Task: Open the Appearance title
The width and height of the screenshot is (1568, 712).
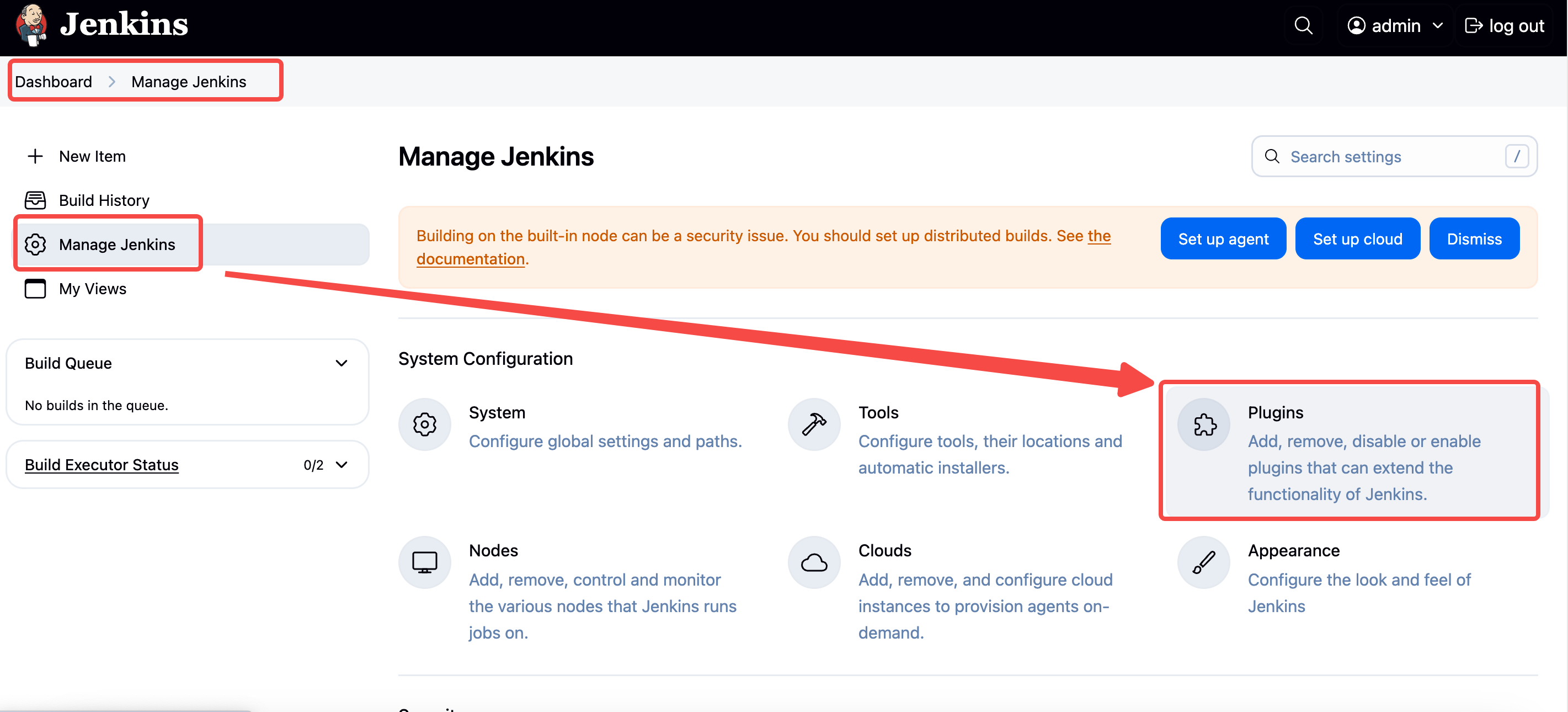Action: tap(1293, 551)
